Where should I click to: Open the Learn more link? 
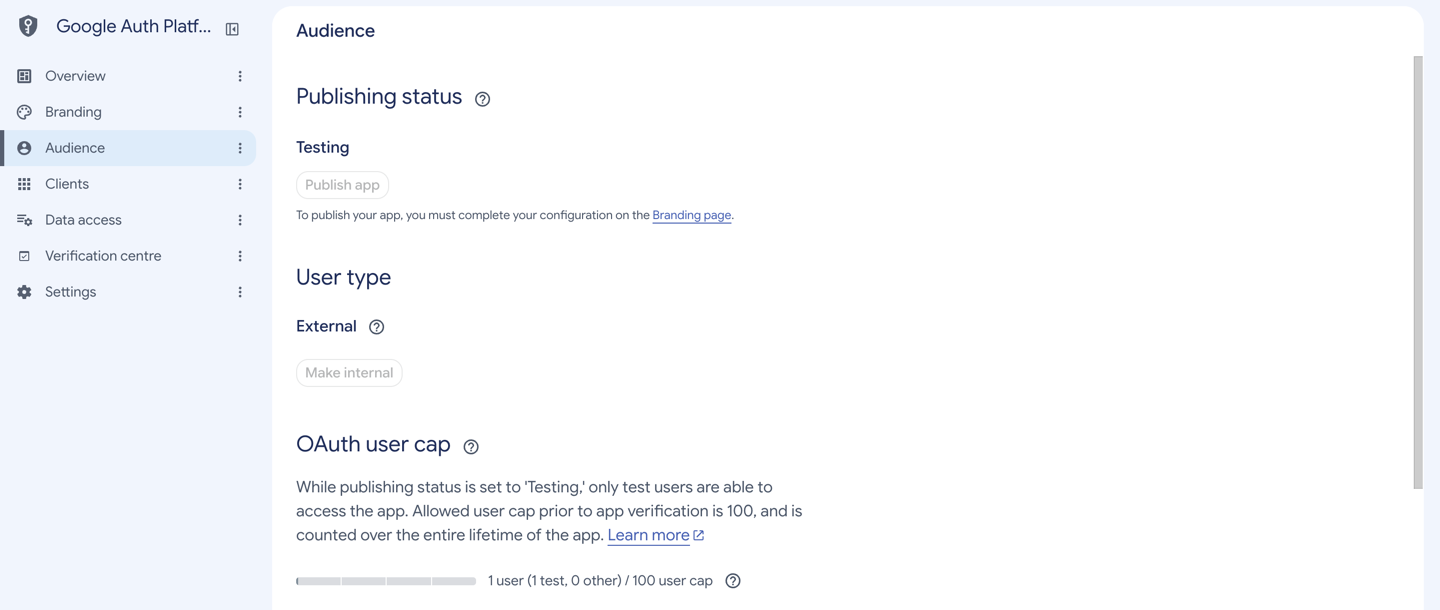pos(648,535)
